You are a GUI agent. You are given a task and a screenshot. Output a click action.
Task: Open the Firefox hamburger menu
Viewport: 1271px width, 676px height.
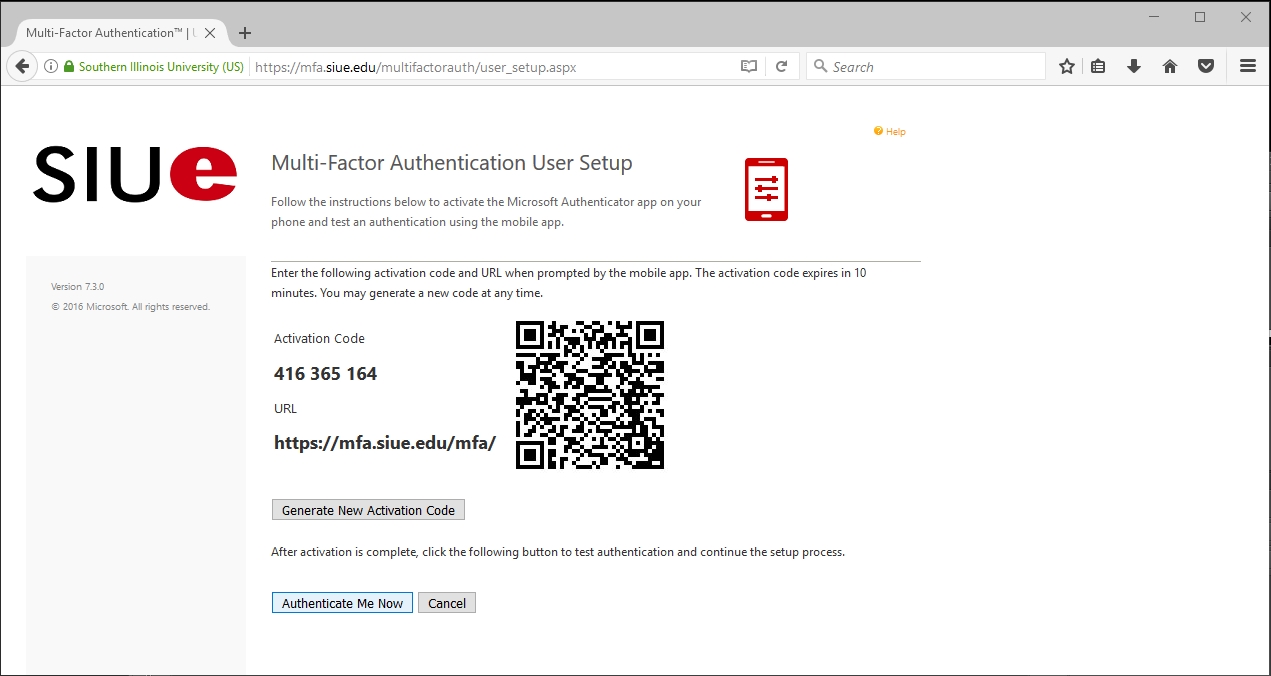tap(1247, 67)
